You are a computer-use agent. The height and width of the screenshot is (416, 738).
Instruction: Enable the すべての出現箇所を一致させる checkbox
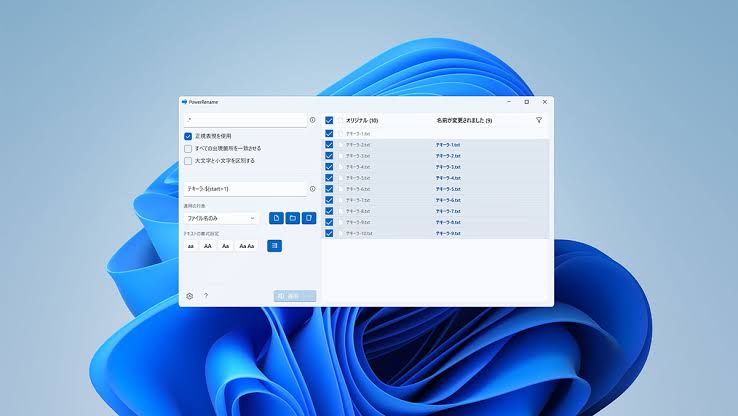[188, 149]
